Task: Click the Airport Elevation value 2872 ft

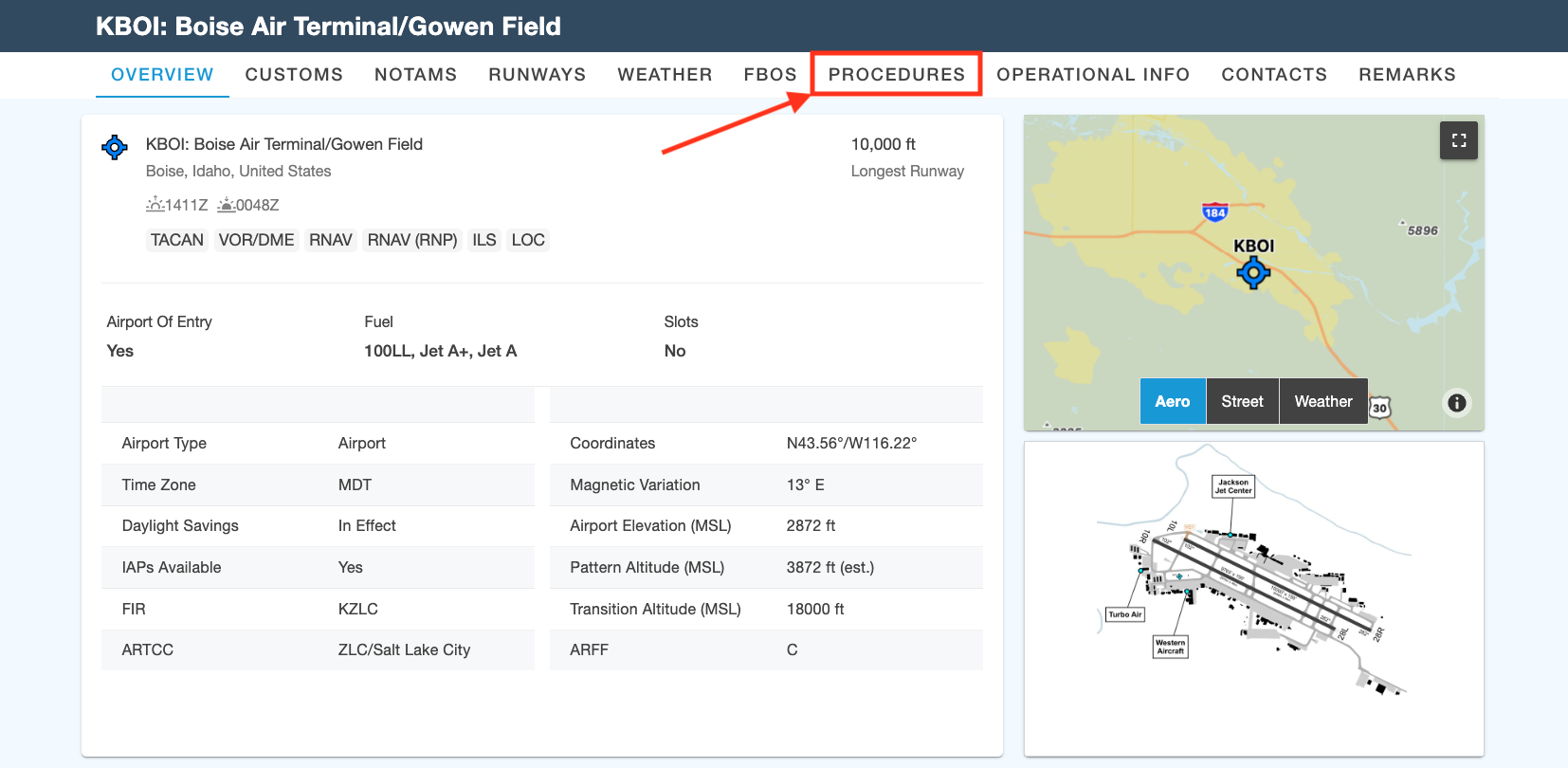Action: 811,525
